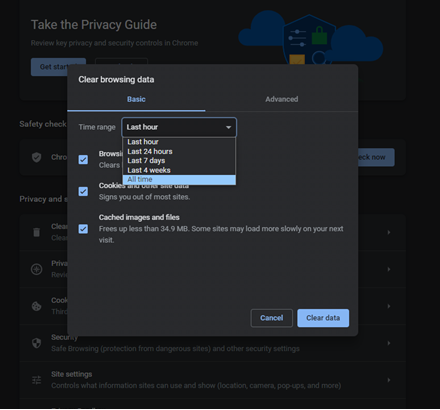440x410 pixels.
Task: Click the Clear data button
Action: (x=323, y=318)
